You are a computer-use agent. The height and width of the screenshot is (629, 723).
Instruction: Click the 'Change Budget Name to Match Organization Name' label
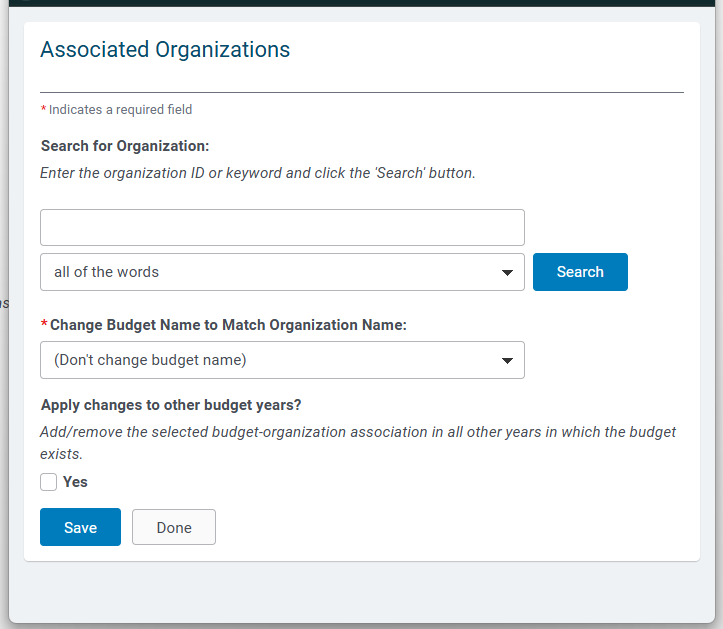pyautogui.click(x=228, y=325)
